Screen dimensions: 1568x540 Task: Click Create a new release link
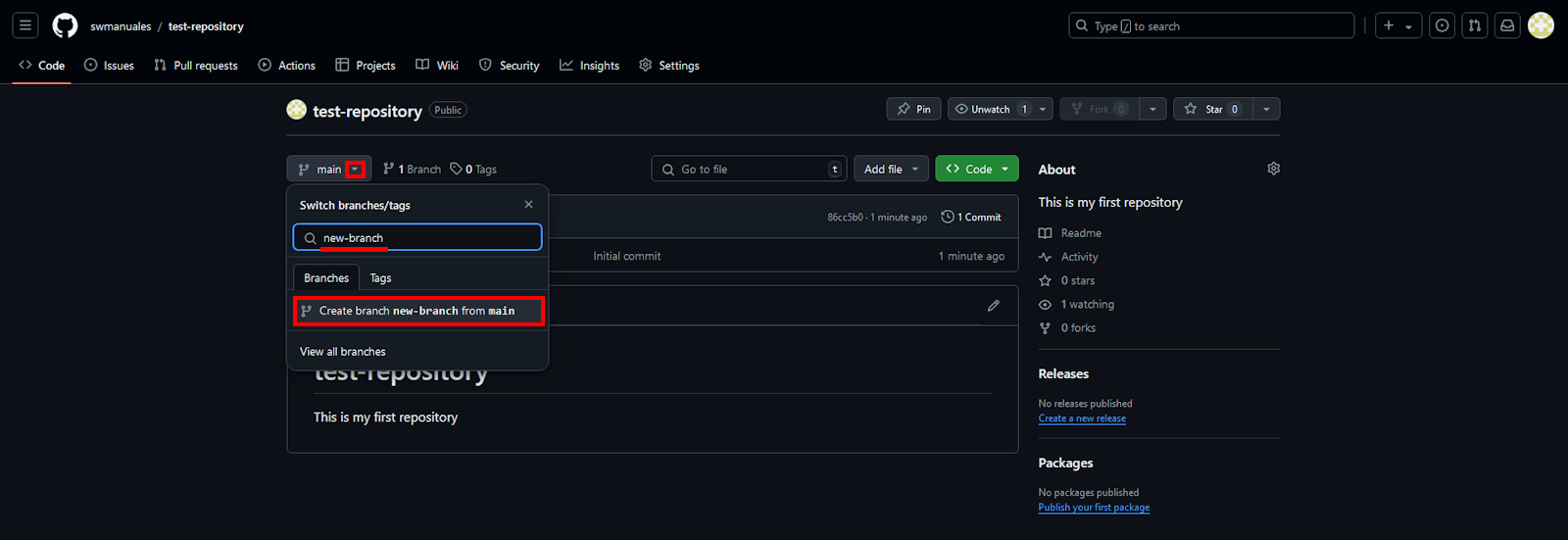(x=1082, y=418)
